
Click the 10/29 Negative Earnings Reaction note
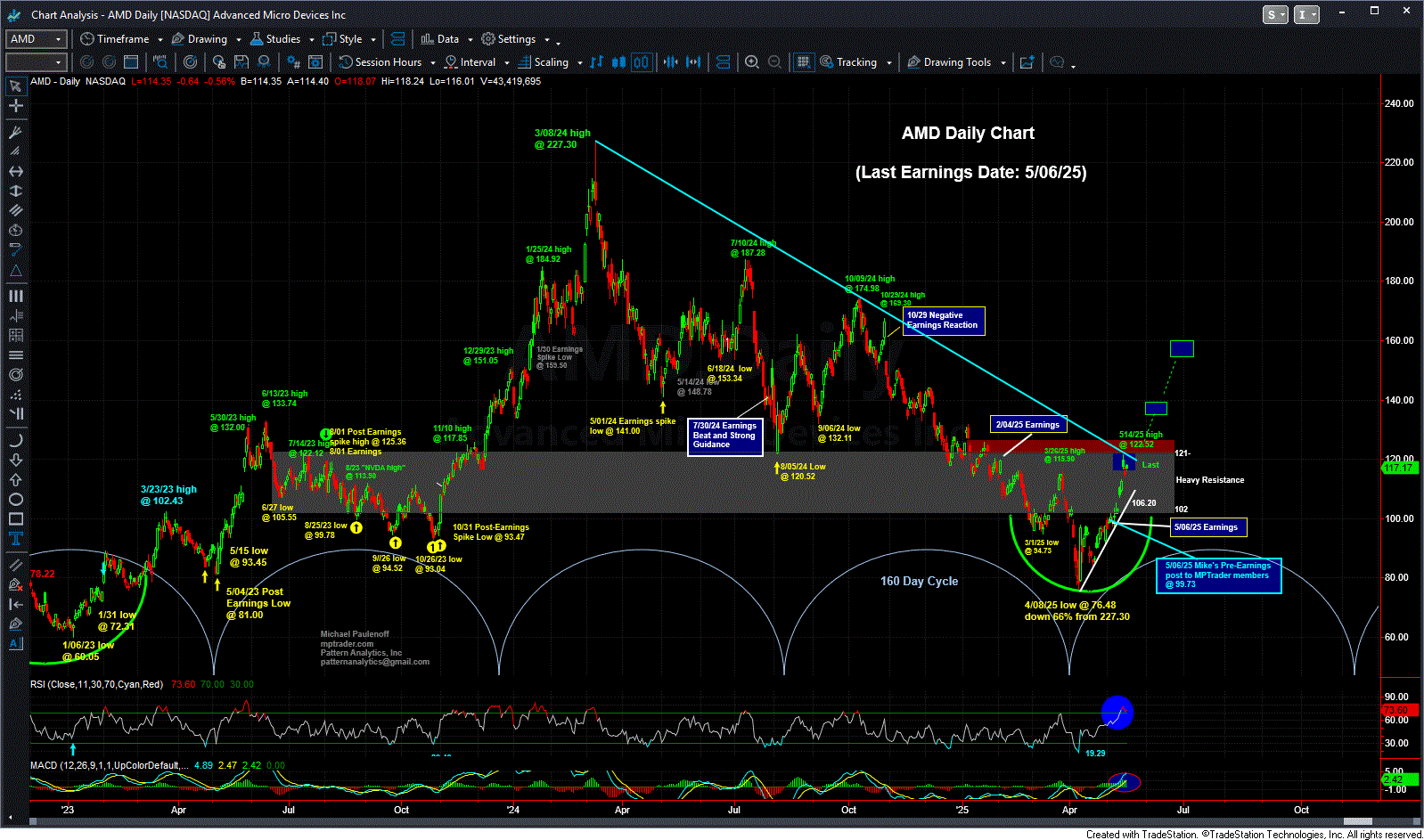[x=944, y=321]
